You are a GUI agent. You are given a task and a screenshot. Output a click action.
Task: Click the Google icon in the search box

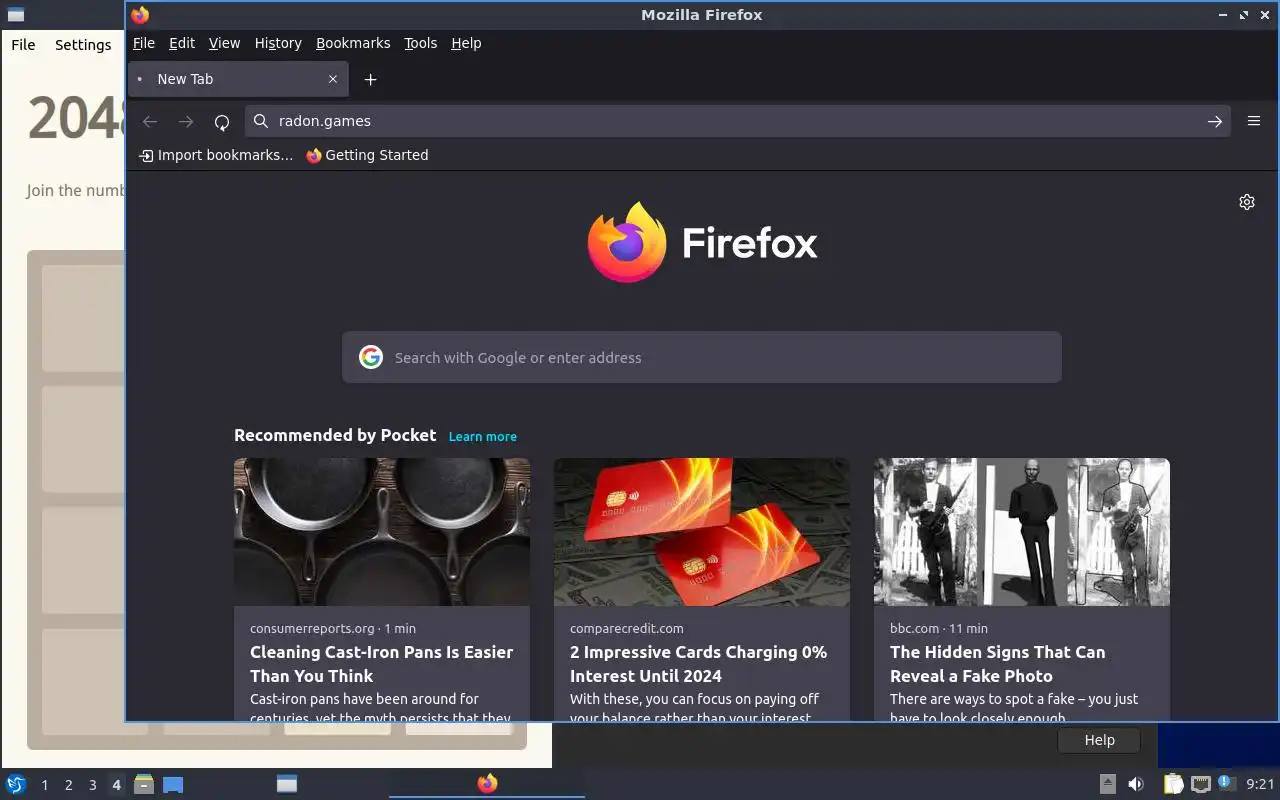[371, 357]
